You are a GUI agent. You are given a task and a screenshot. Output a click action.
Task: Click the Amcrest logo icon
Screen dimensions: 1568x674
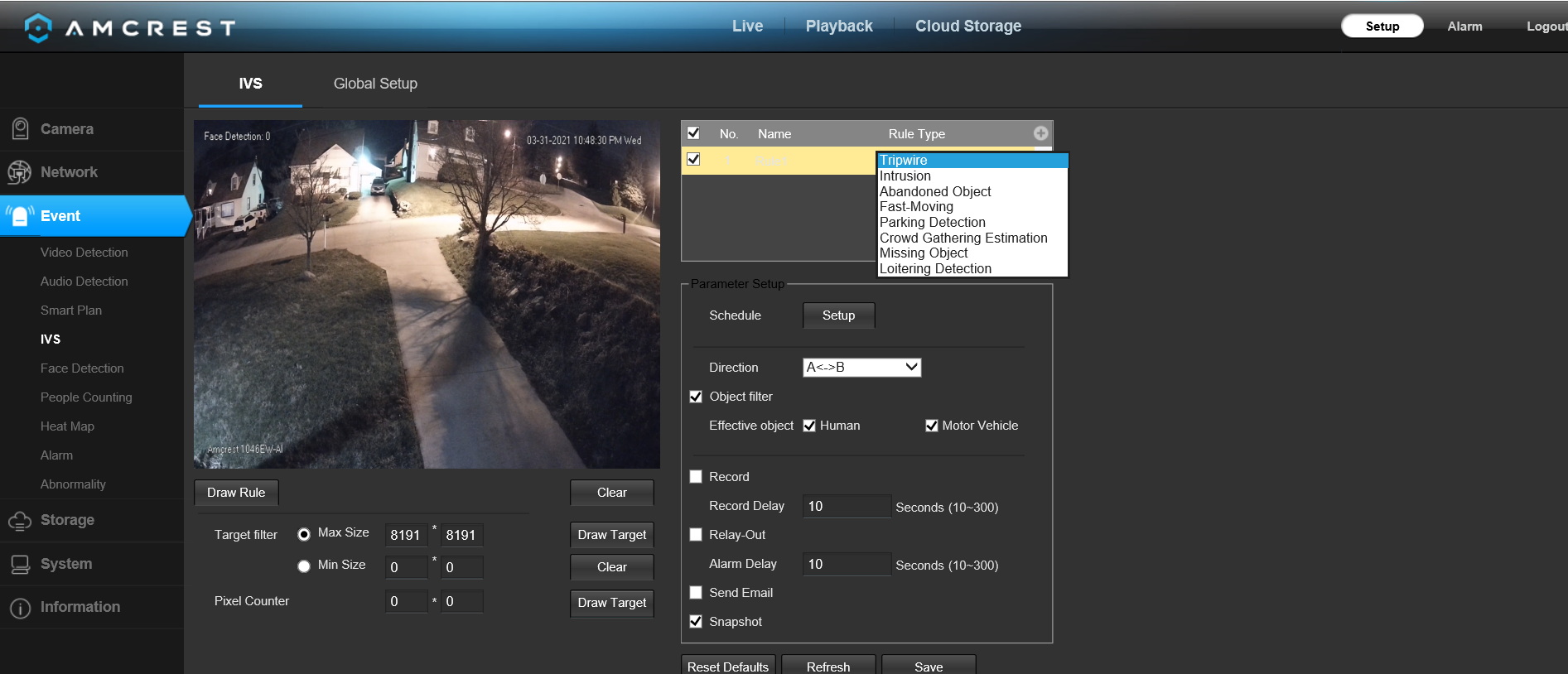tap(38, 27)
